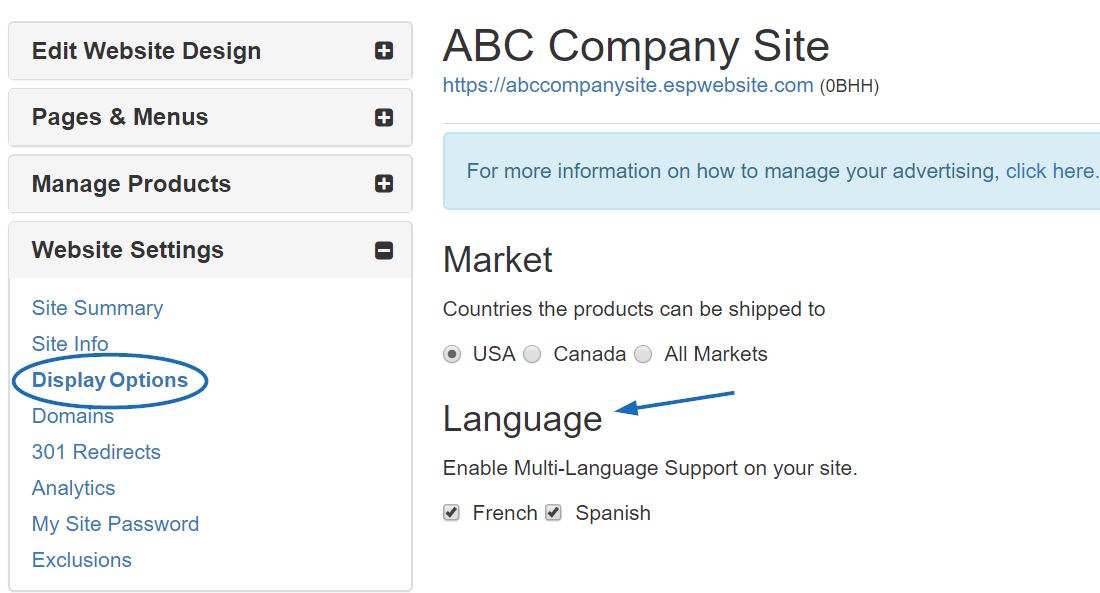Image resolution: width=1100 pixels, height=593 pixels.
Task: Open Display Options in the sidebar
Action: click(x=110, y=380)
